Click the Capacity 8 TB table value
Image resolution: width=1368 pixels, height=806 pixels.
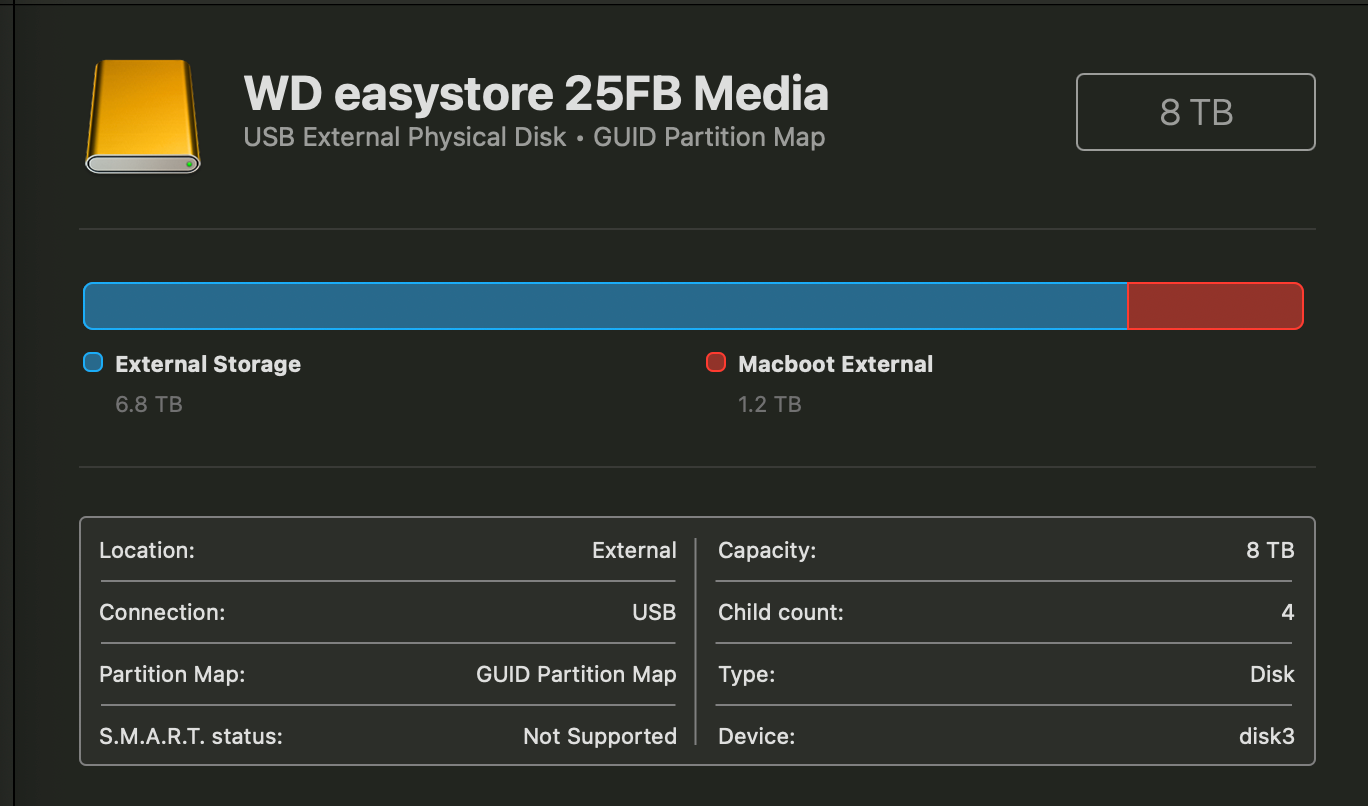coord(1270,550)
